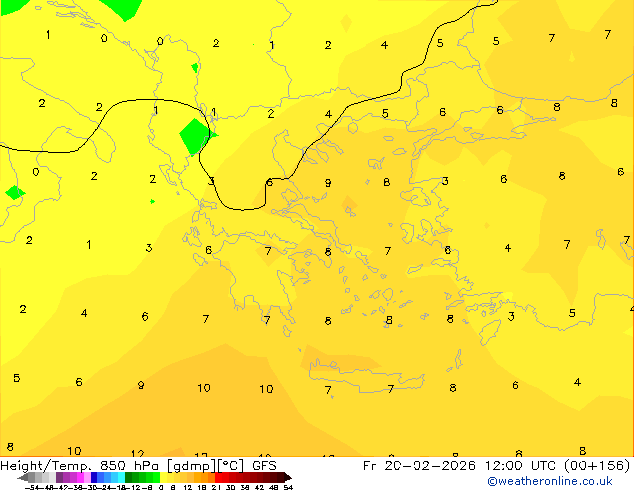Click the gray left arrow end of the color scale
Screen dimensions: 634x490
click(23, 478)
